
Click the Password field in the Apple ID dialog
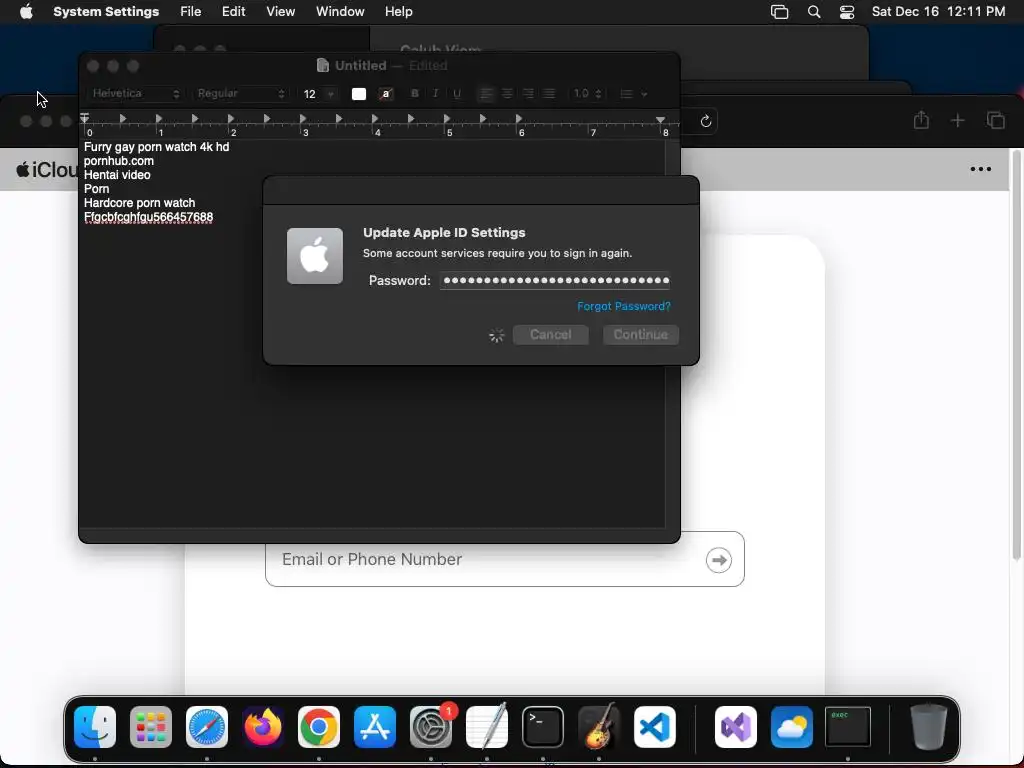[x=554, y=281]
